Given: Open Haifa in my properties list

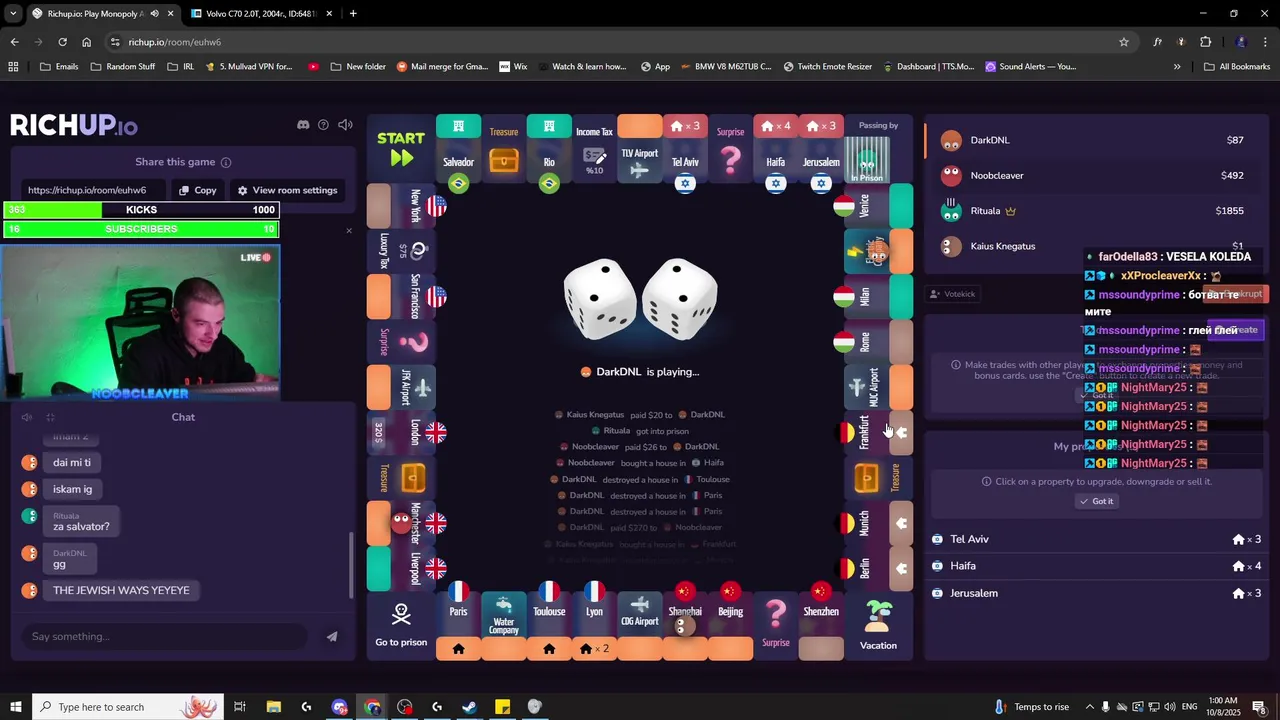Looking at the screenshot, I should tap(1096, 566).
